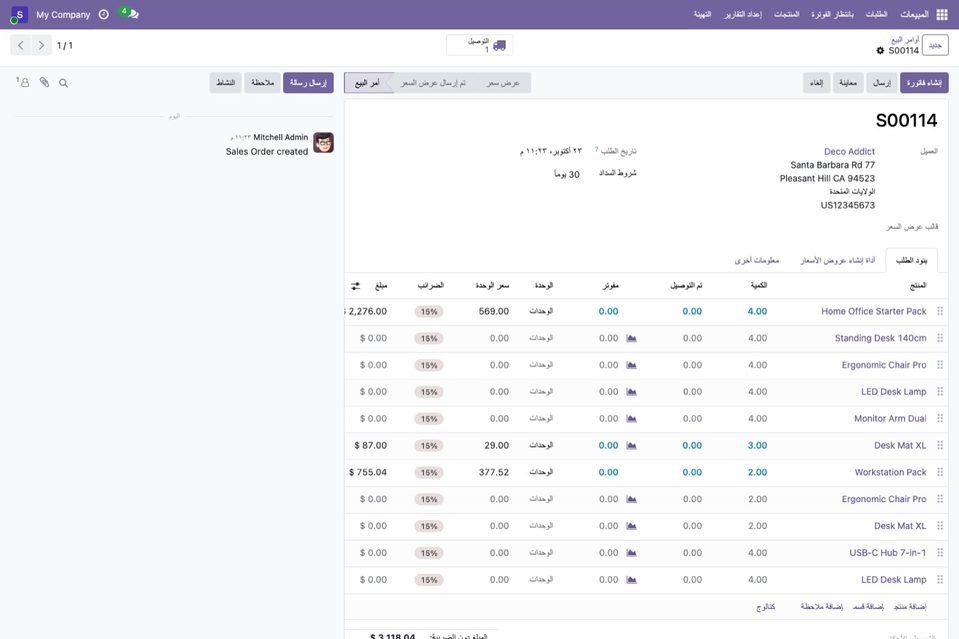
Task: Click the إضافة ملاحظة link
Action: tap(821, 607)
